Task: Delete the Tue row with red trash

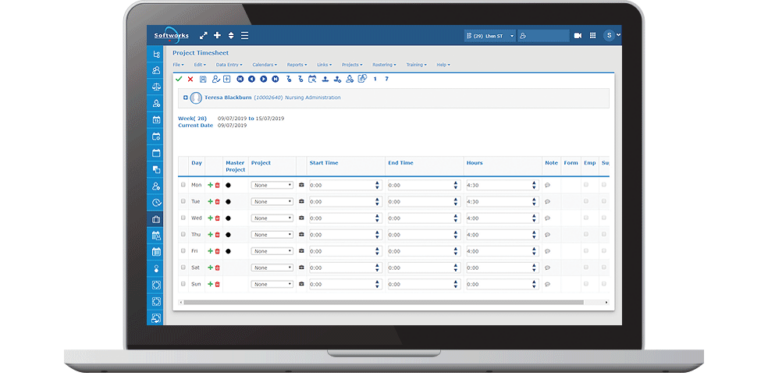Action: tap(217, 202)
